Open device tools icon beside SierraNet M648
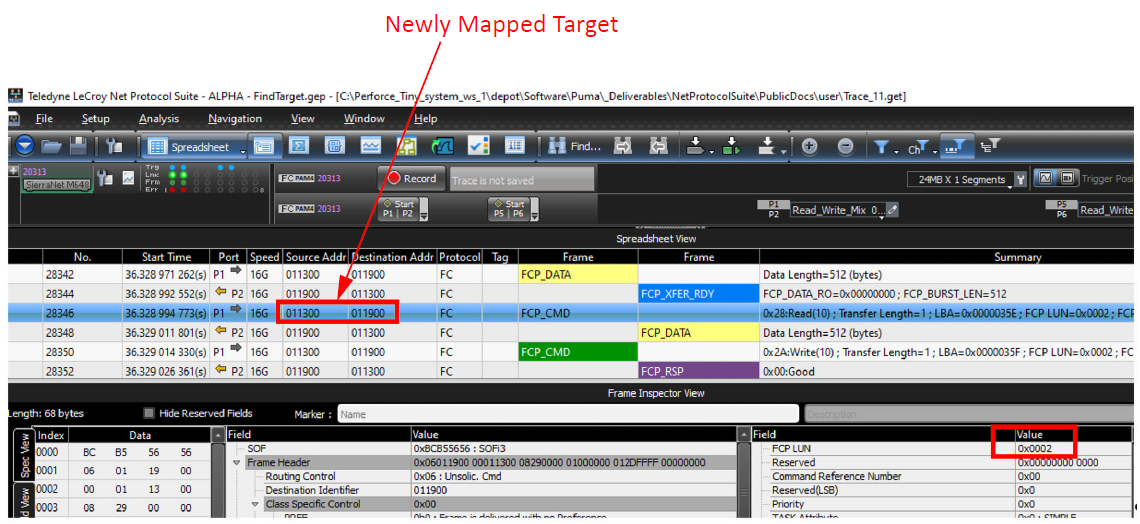Viewport: 1140px width, 524px height. [x=104, y=177]
